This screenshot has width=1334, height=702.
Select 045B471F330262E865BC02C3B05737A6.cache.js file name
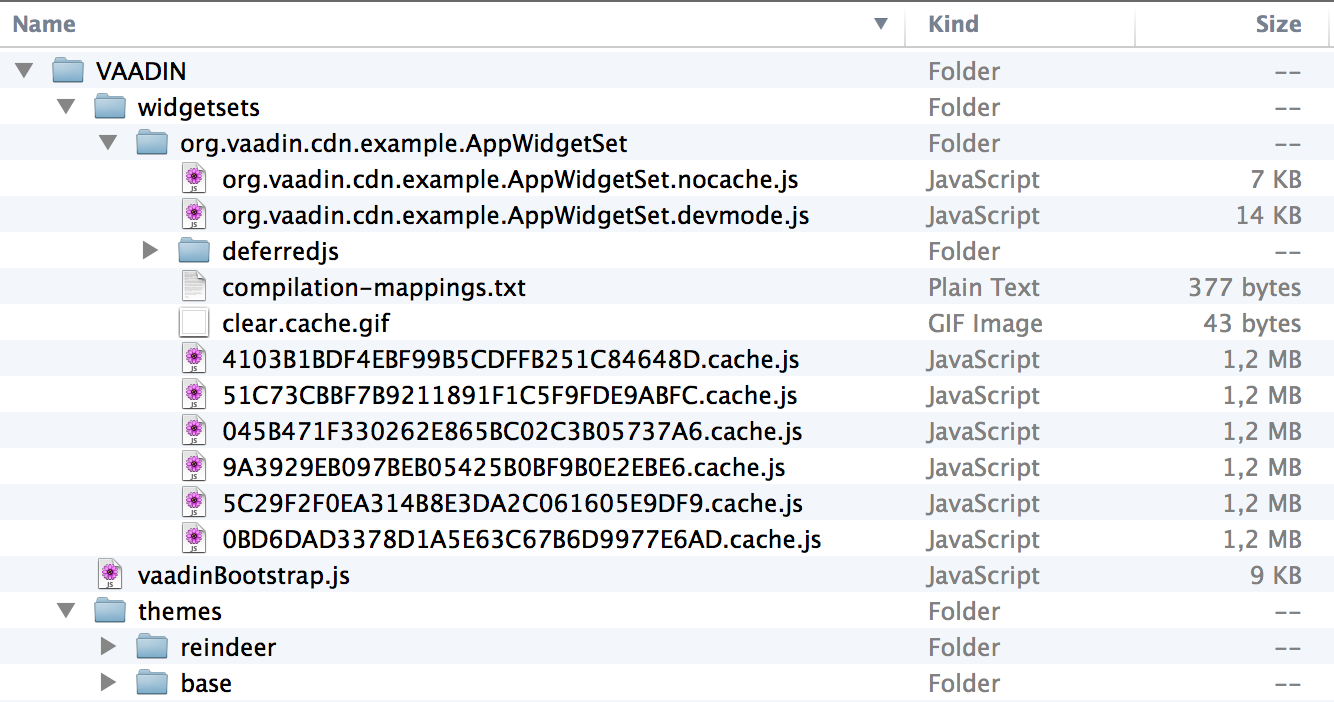coord(512,431)
